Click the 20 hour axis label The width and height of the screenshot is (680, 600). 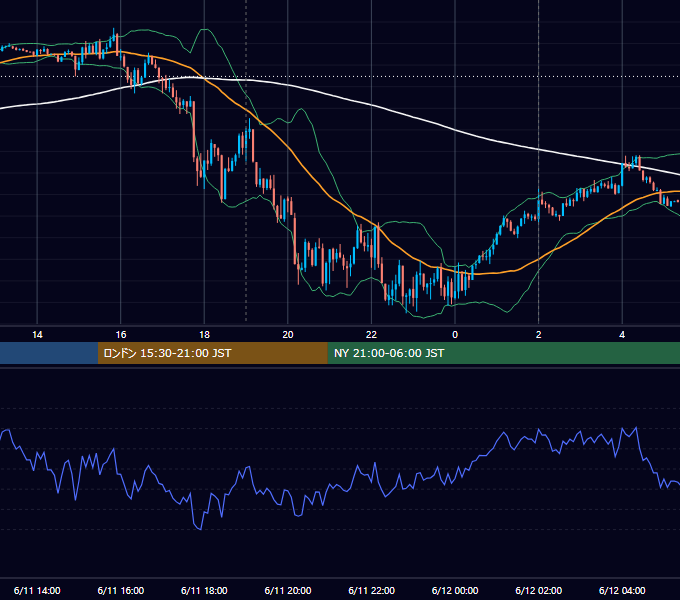click(x=288, y=335)
